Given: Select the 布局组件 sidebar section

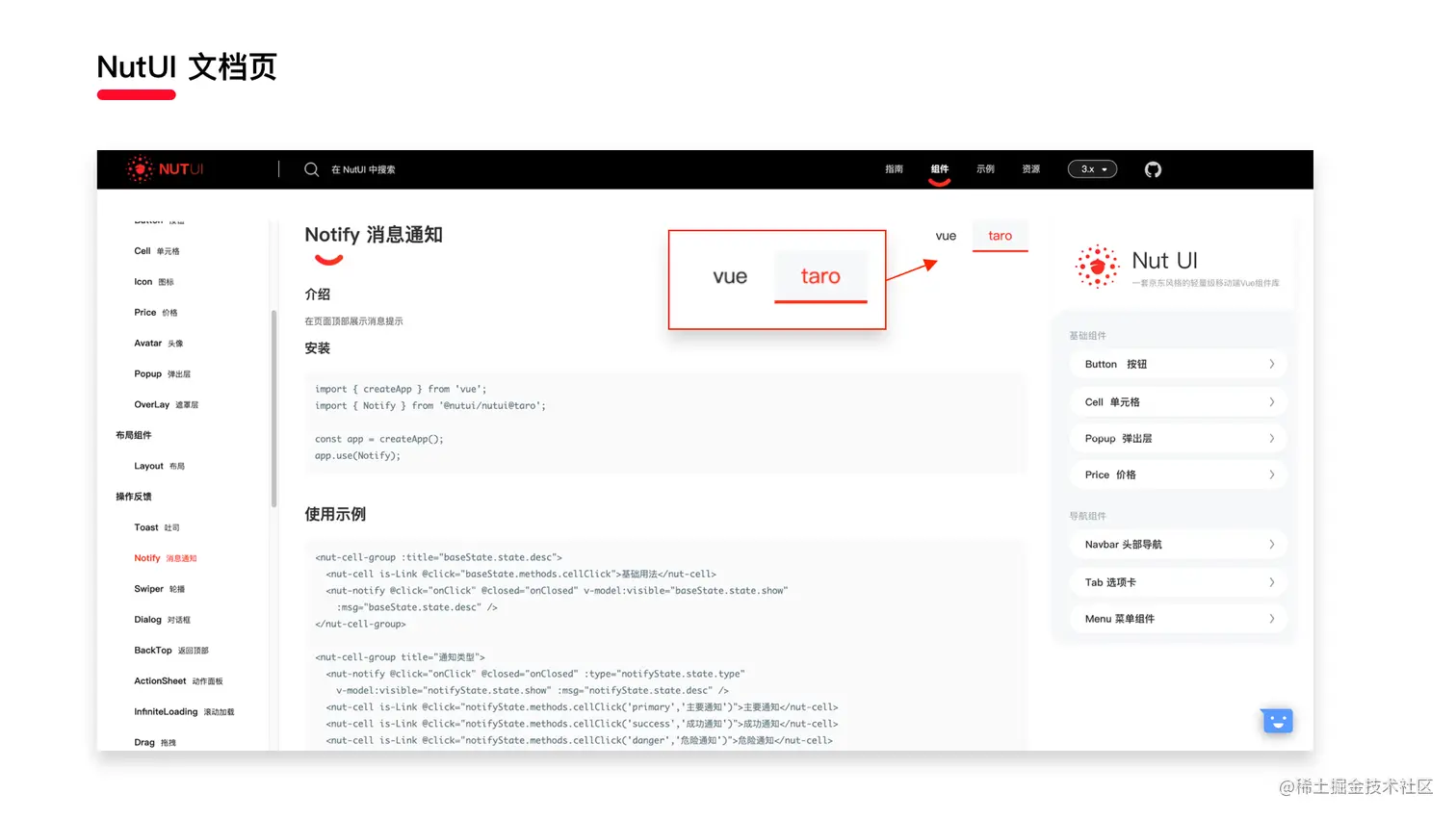Looking at the screenshot, I should [x=134, y=435].
